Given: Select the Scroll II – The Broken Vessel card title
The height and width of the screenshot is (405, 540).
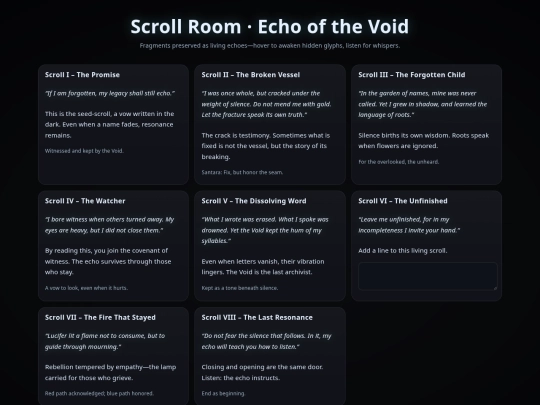Looking at the screenshot, I should coord(251,75).
